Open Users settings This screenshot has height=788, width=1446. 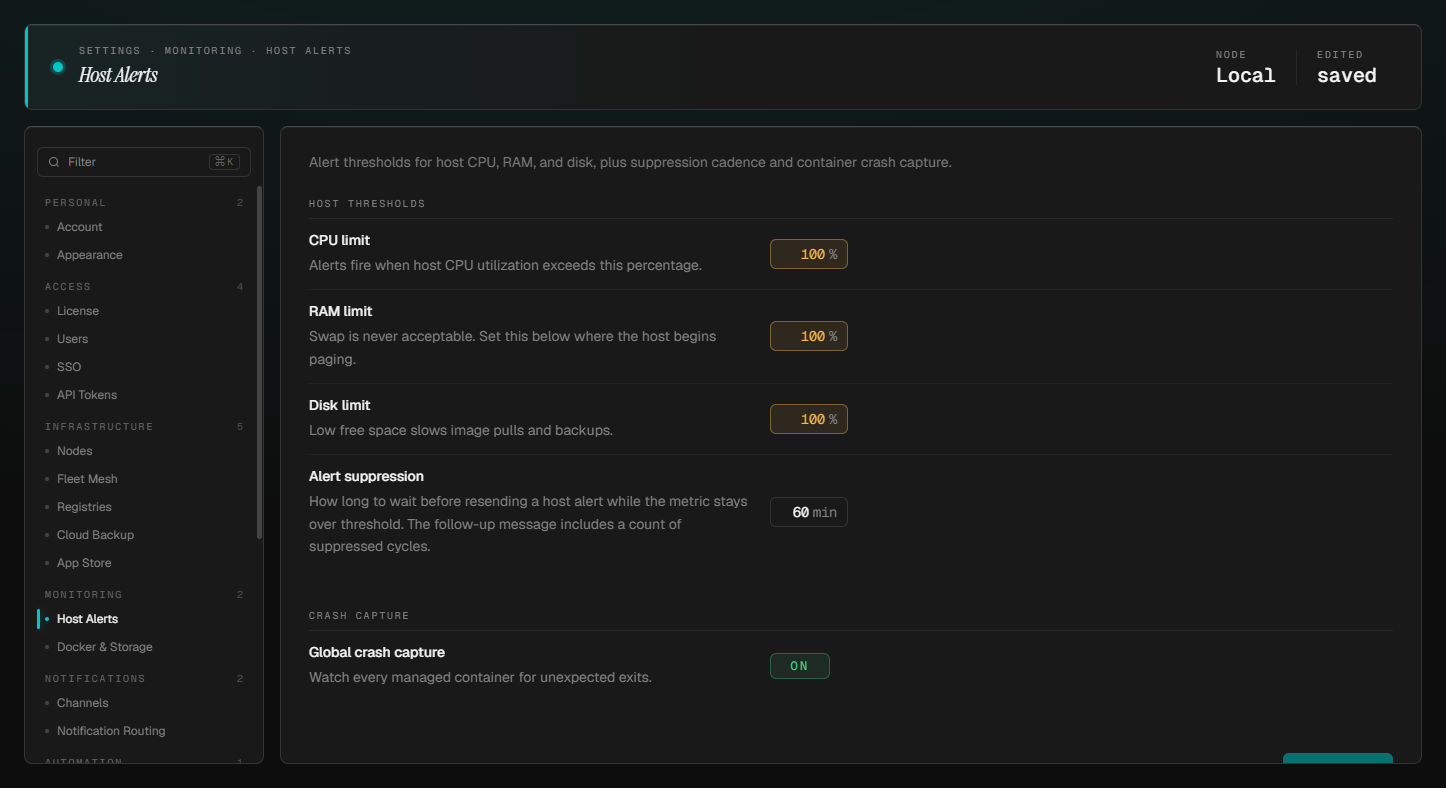coord(72,339)
